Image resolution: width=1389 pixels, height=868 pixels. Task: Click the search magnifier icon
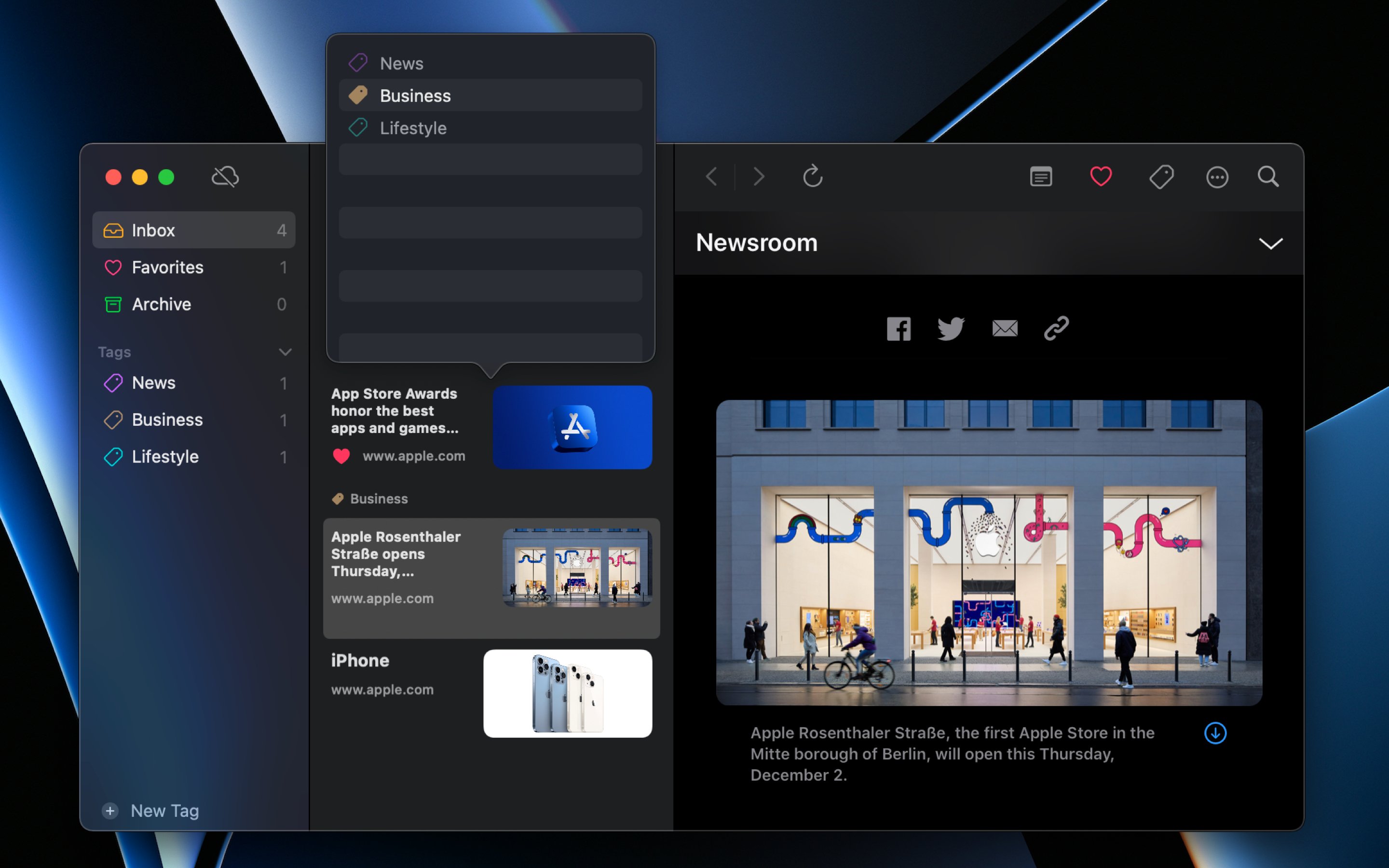tap(1268, 177)
